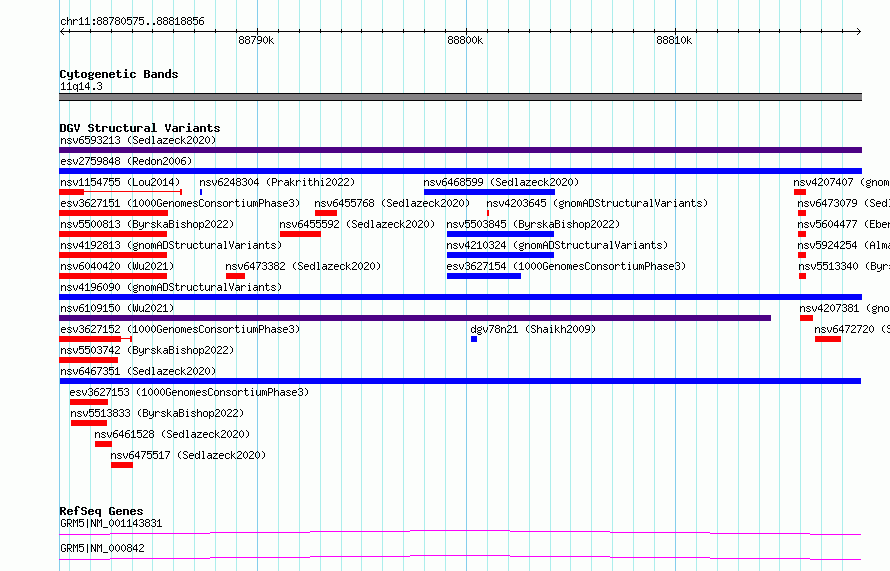Click esv3627154 1000GenomesConsortiumPhase3 label
Viewport: 890px width, 571px height.
click(566, 266)
